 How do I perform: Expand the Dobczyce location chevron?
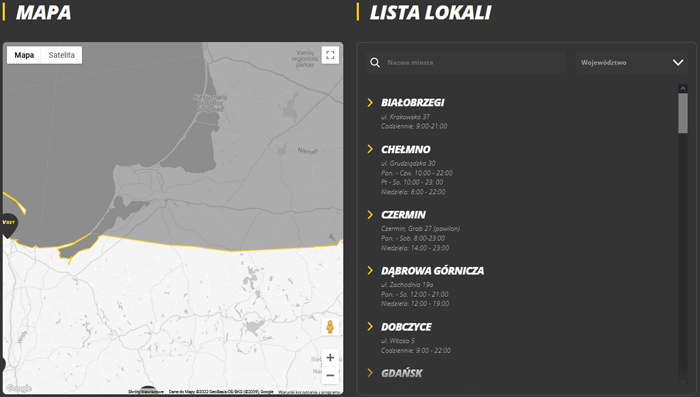[x=370, y=326]
